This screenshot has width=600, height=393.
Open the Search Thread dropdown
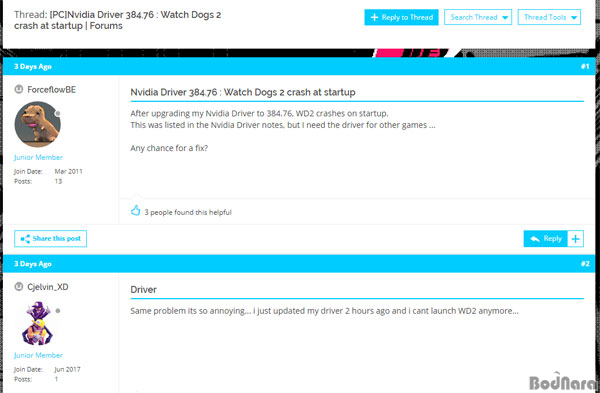(x=478, y=17)
